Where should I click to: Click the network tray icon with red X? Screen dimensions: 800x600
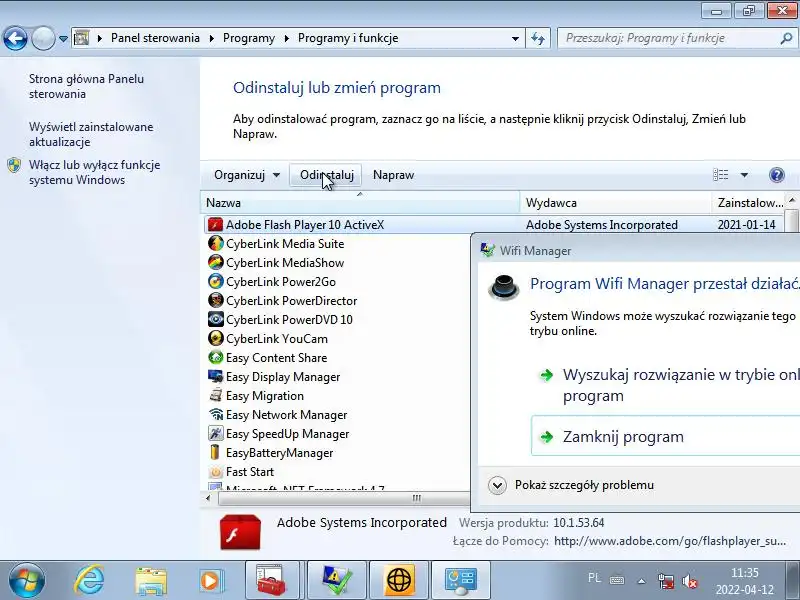(666, 582)
